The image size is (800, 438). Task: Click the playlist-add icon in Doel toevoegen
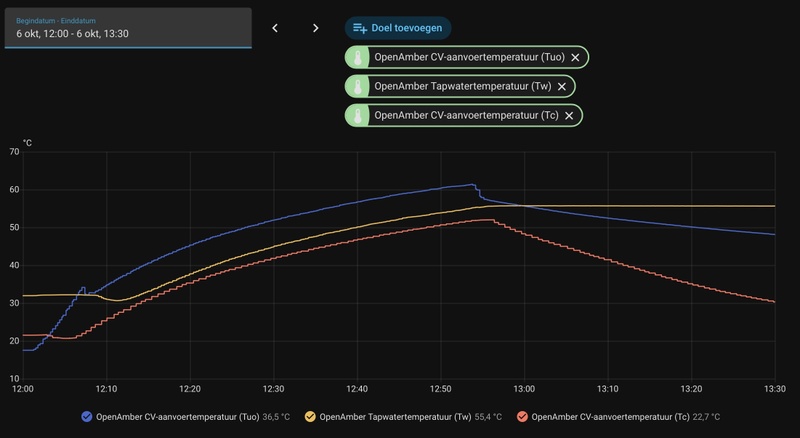point(360,29)
